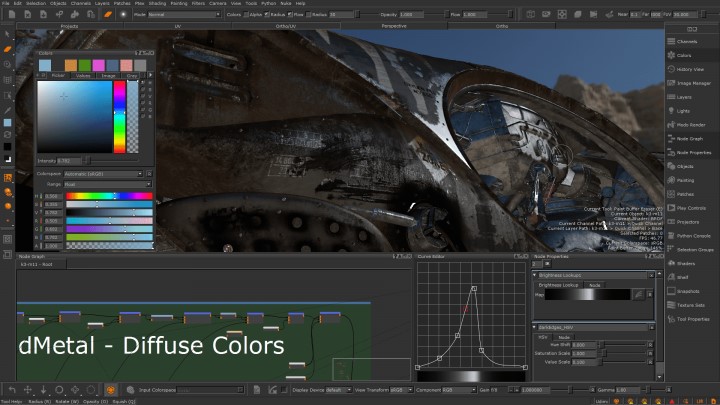Open the paint Mode dropdown set to Normal
The height and width of the screenshot is (405, 720).
pos(185,15)
